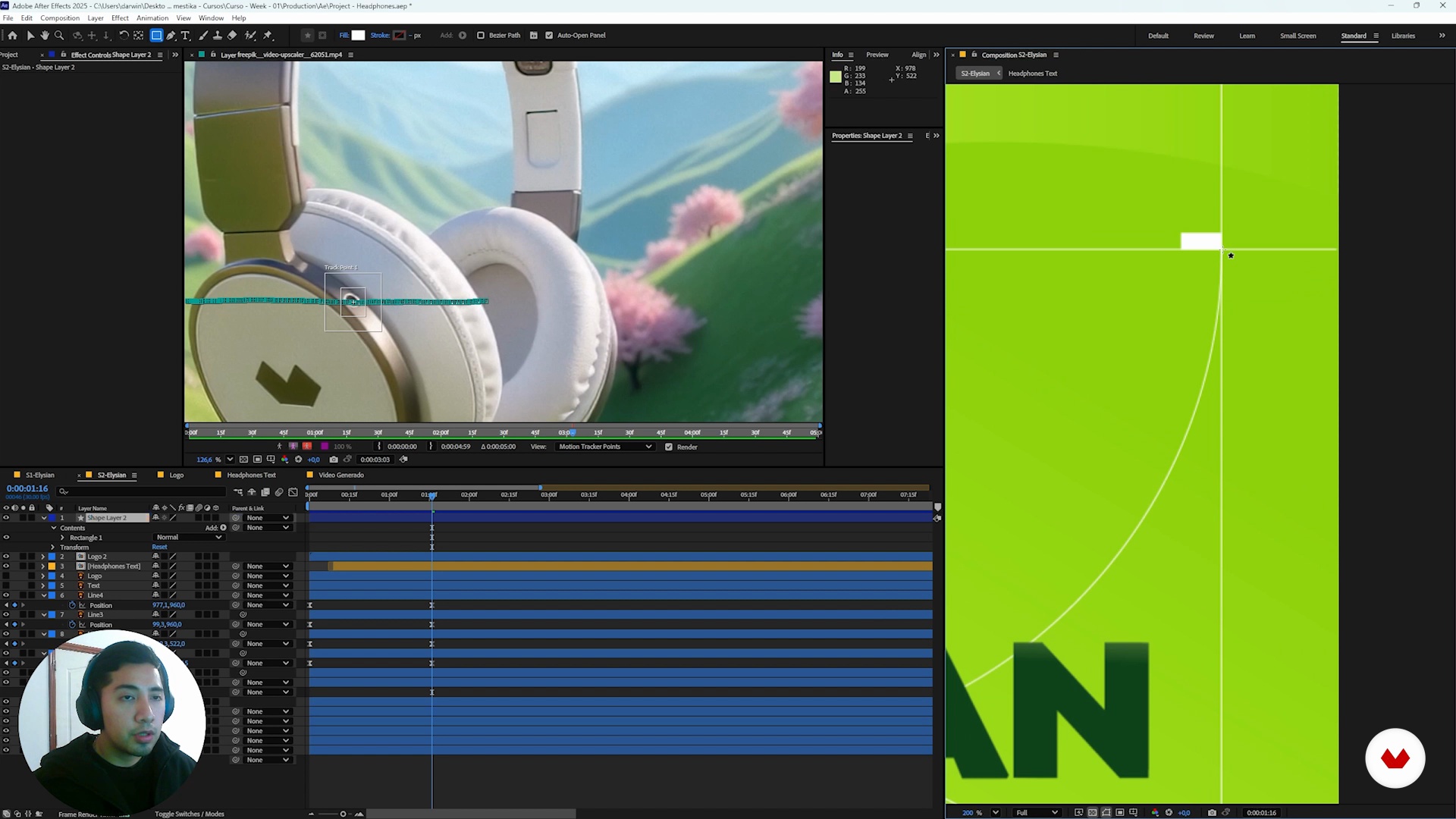Select the Rotation tool
The height and width of the screenshot is (819, 1456).
coord(124,36)
